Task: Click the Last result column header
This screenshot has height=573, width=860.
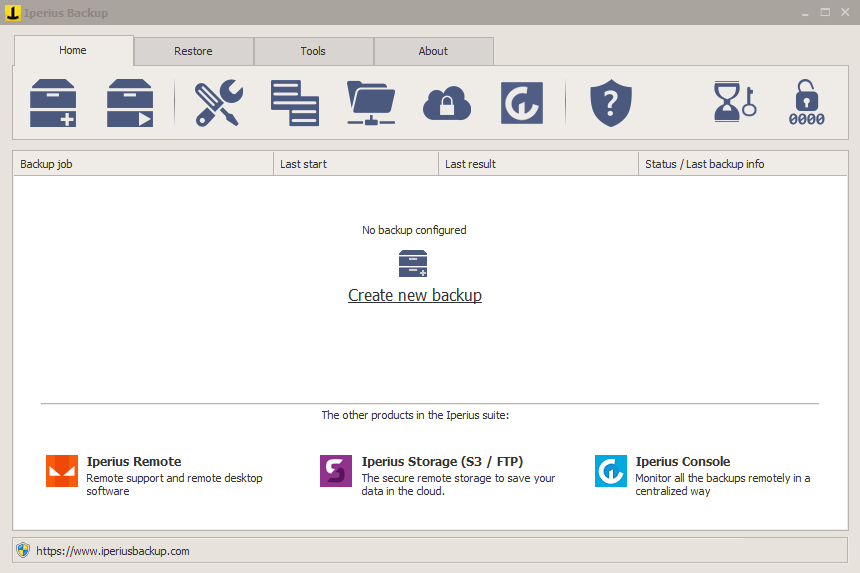Action: 539,164
